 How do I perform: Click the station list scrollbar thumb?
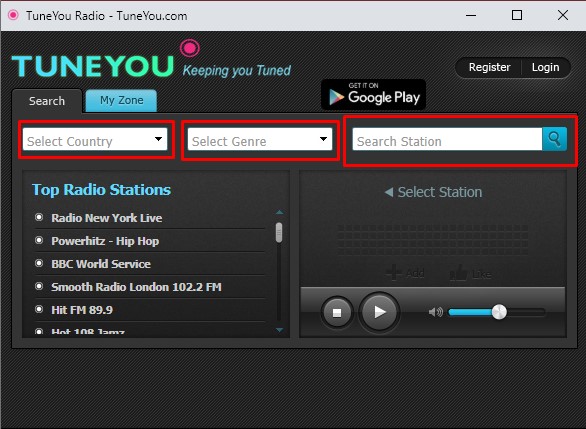click(279, 232)
